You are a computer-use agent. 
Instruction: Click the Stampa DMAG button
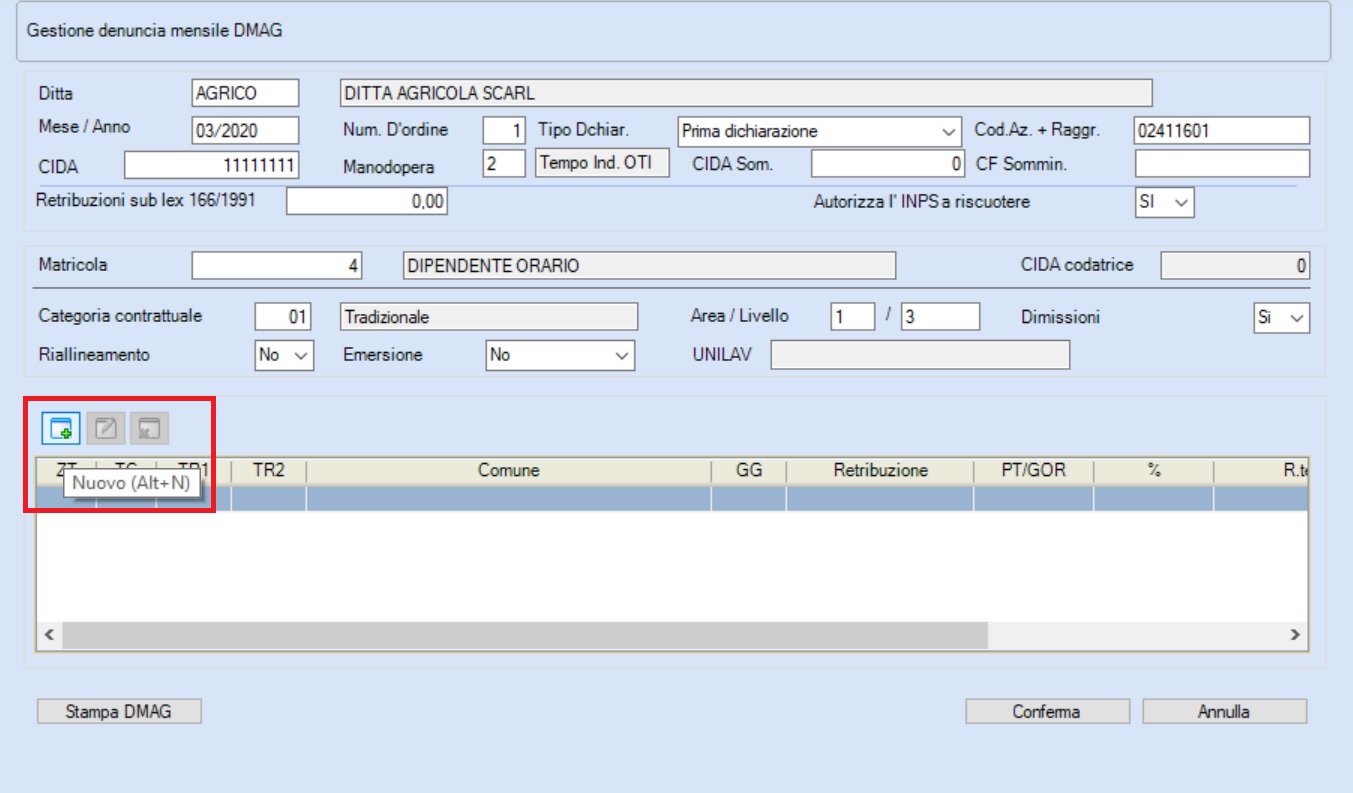click(x=119, y=712)
